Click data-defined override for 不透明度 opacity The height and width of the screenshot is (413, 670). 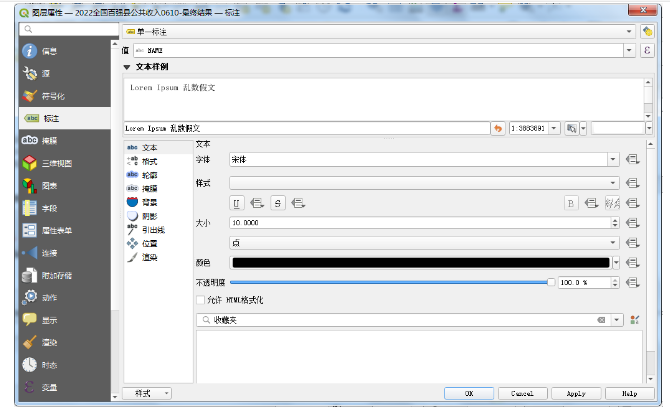tap(632, 282)
